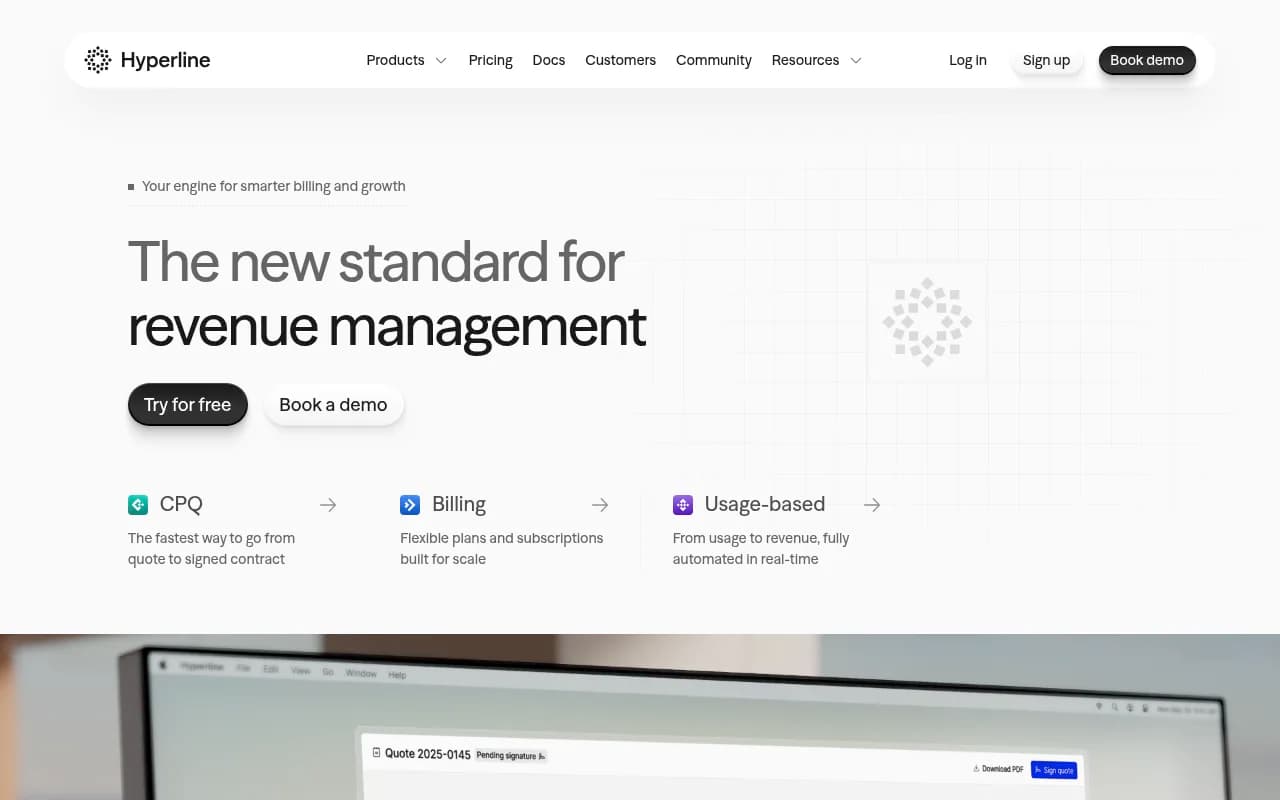Screen dimensions: 1280x800
Task: Click Download PDF in the quote mockup
Action: pyautogui.click(x=998, y=769)
